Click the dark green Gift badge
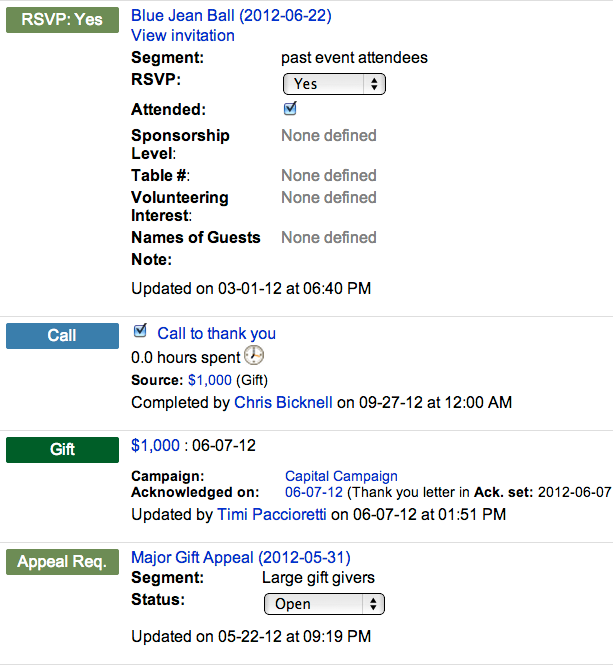 point(62,450)
